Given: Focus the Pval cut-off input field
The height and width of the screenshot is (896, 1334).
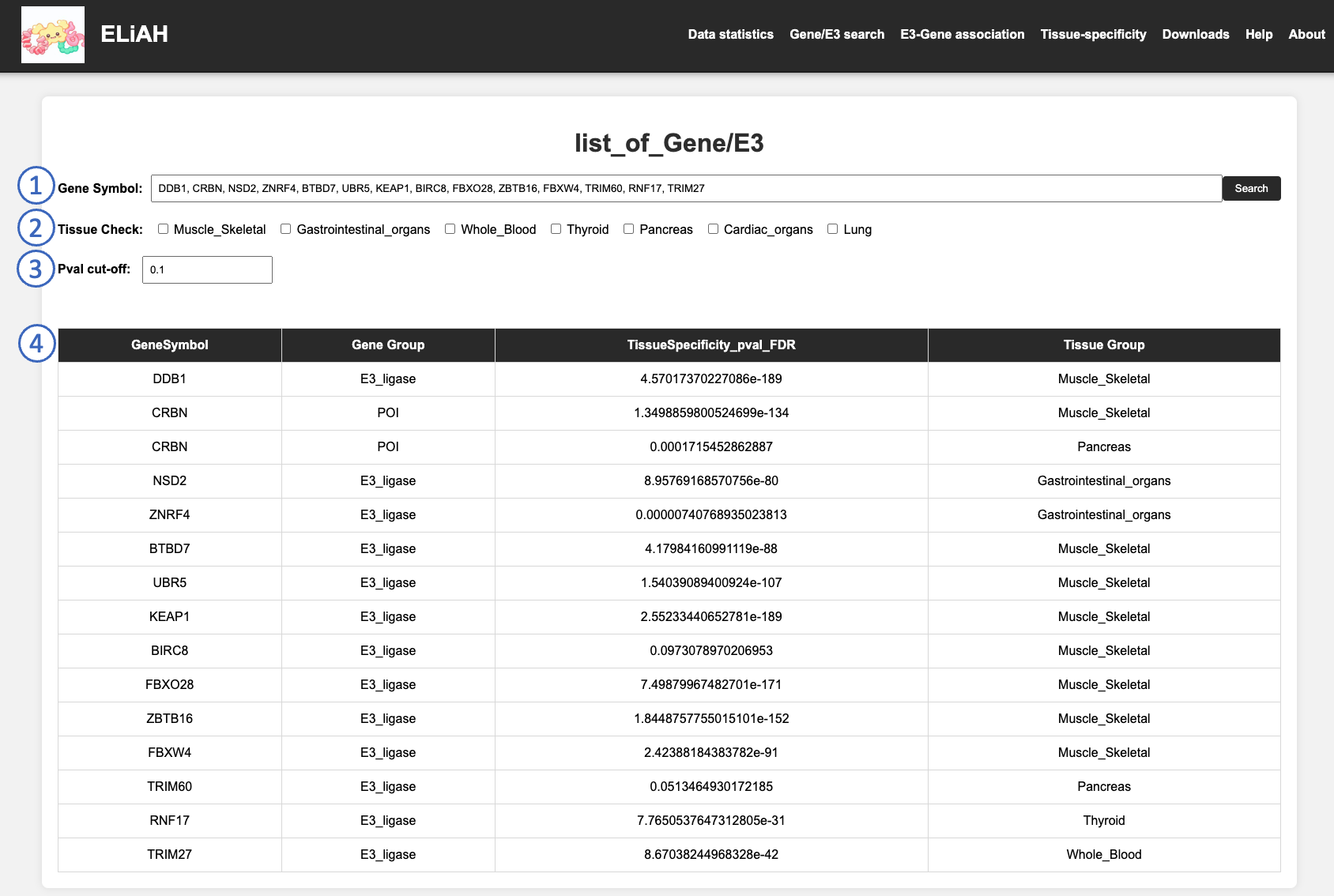Looking at the screenshot, I should pyautogui.click(x=207, y=270).
